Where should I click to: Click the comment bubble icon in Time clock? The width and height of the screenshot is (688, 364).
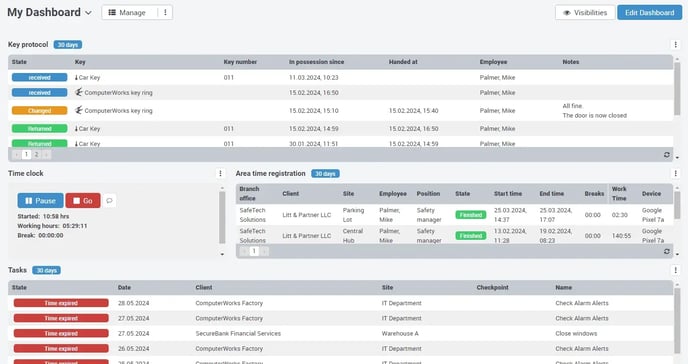(x=109, y=200)
